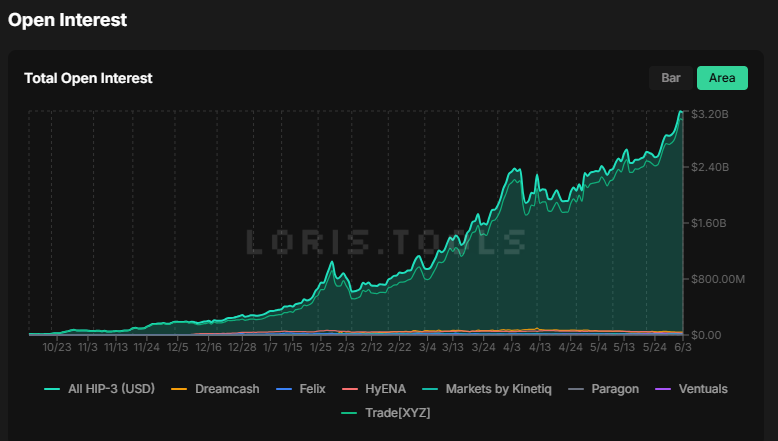Click the $0.00 axis label
The width and height of the screenshot is (778, 441).
706,335
